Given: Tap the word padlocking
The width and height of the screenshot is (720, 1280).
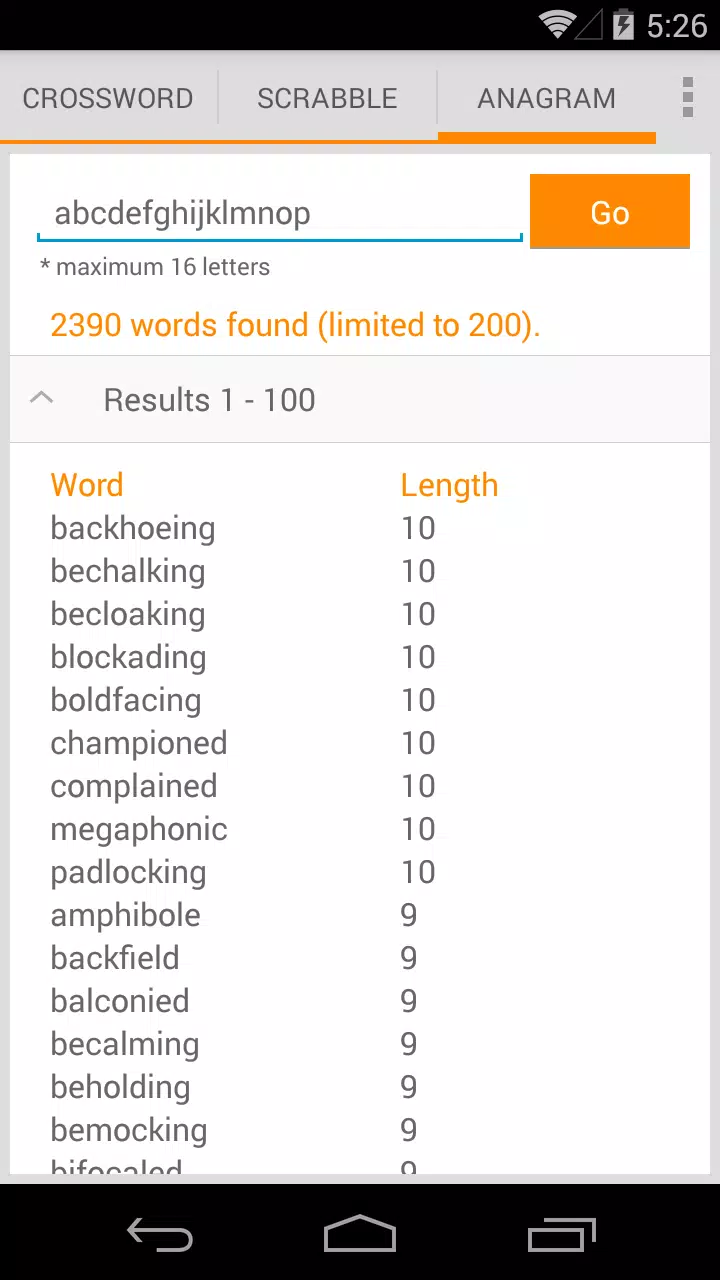Looking at the screenshot, I should pyautogui.click(x=128, y=872).
